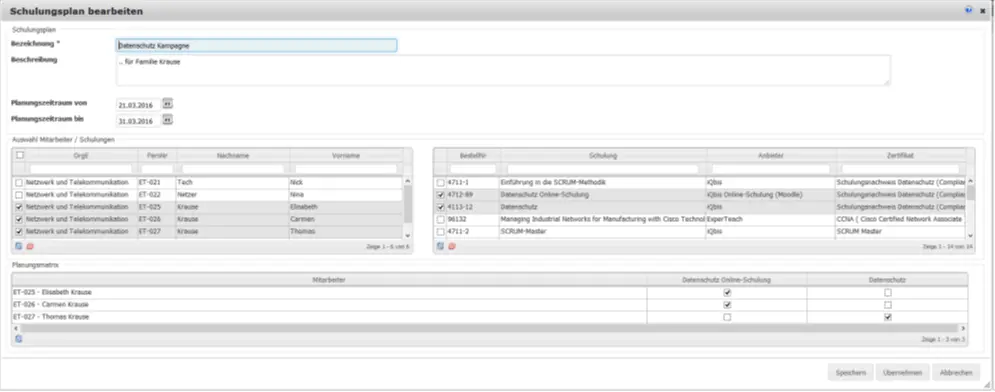Sort trainings by Anbieter column header

pyautogui.click(x=771, y=155)
